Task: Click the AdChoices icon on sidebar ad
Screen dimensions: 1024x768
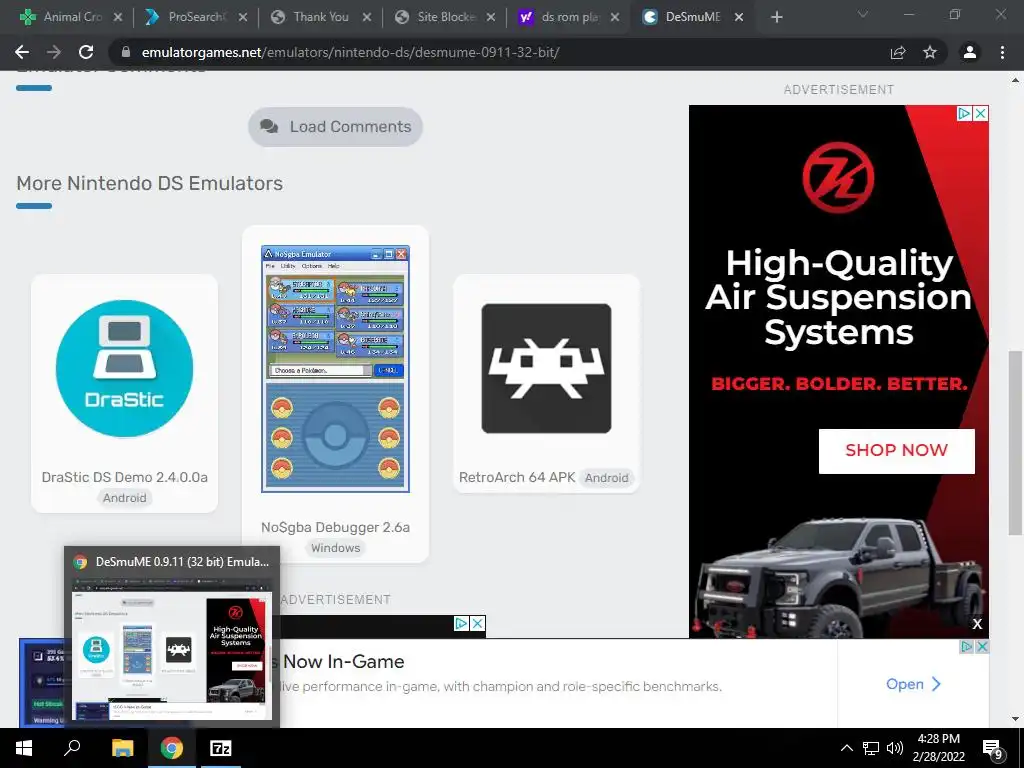Action: click(x=964, y=114)
